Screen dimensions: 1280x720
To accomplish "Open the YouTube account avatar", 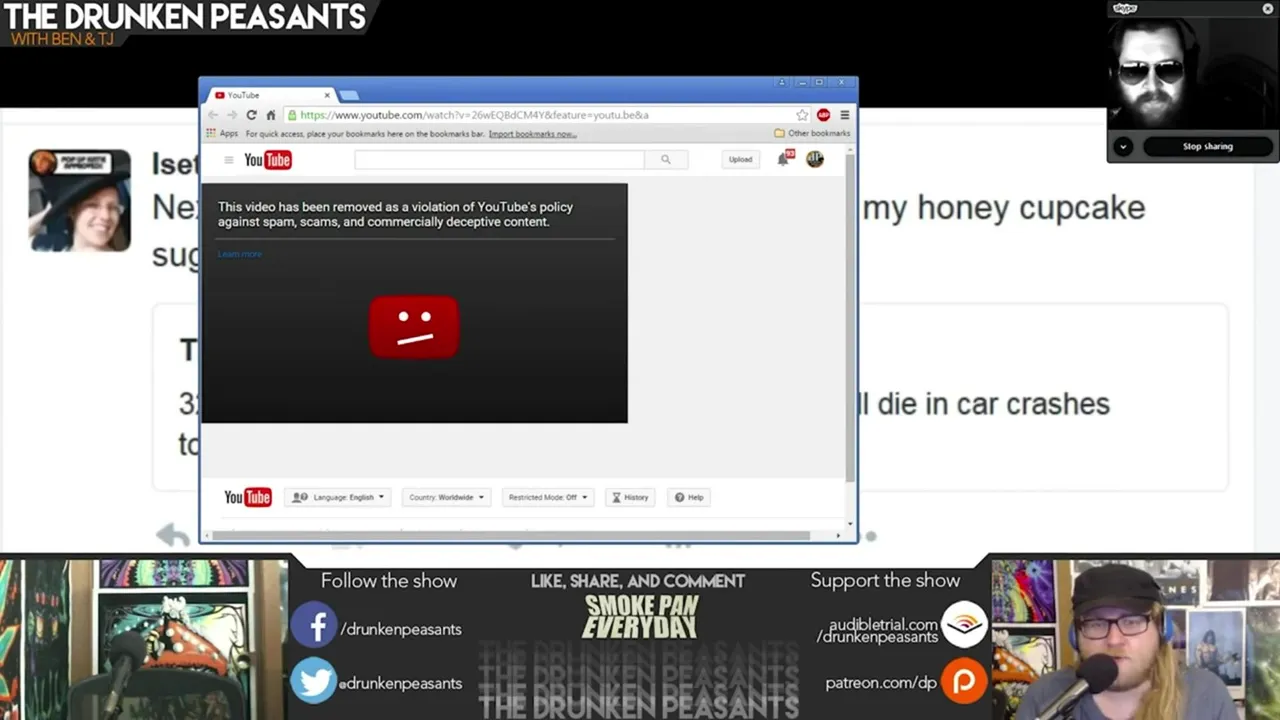I will [x=815, y=159].
